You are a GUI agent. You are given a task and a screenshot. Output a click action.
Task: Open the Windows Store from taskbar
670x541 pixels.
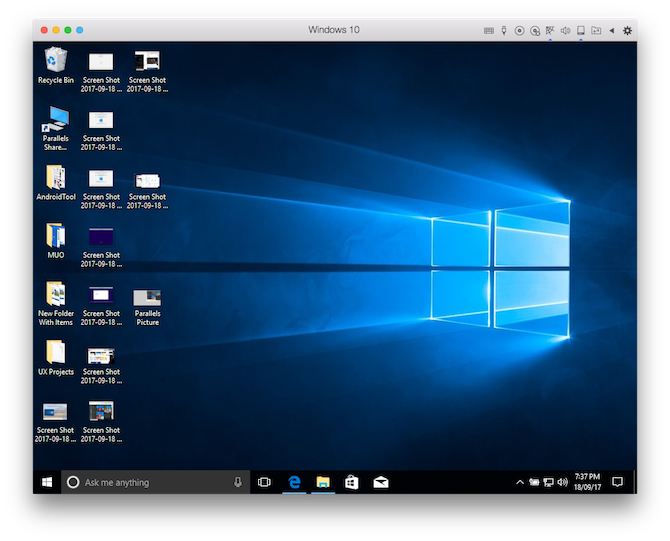click(x=352, y=482)
